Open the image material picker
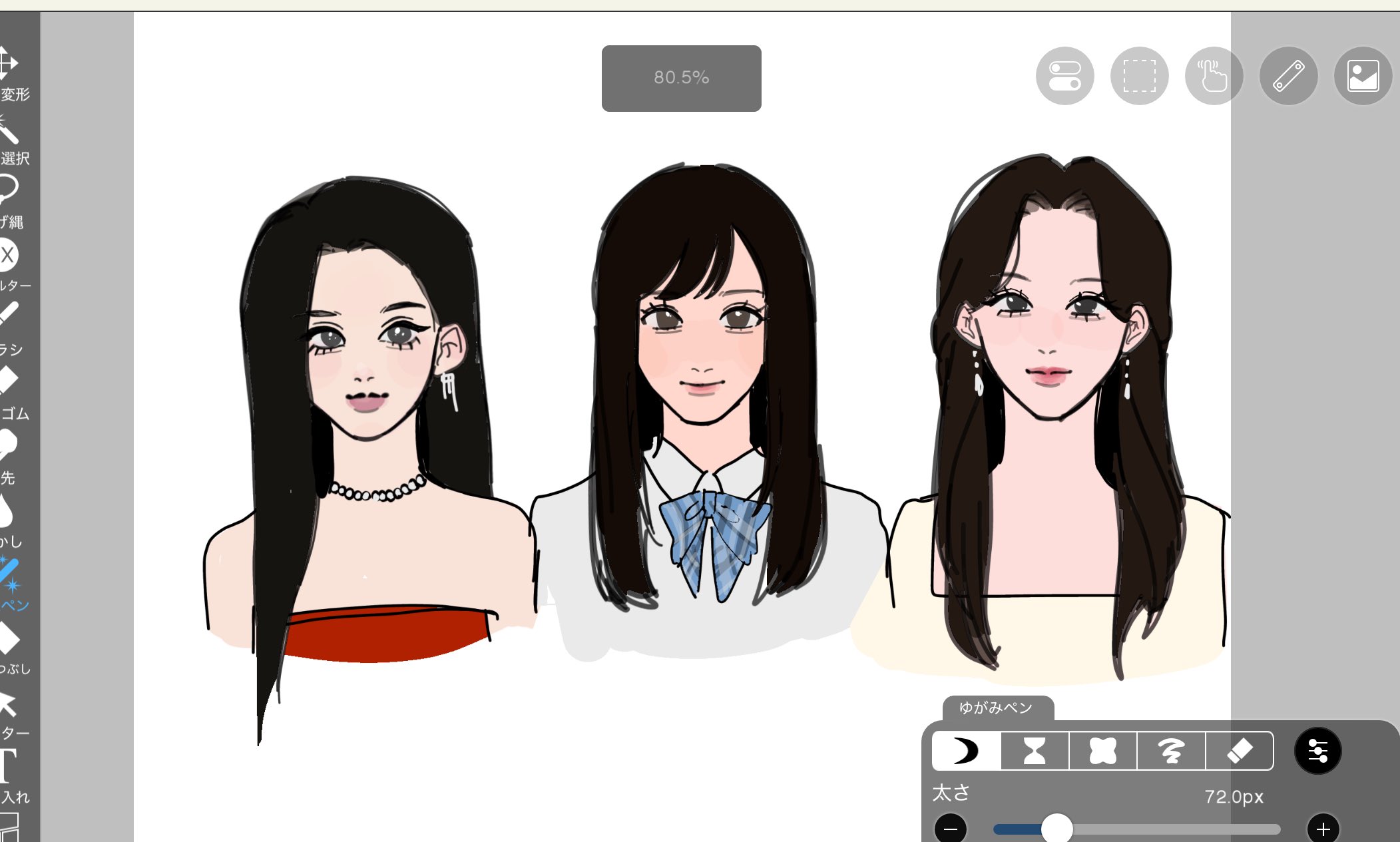 [x=1363, y=76]
